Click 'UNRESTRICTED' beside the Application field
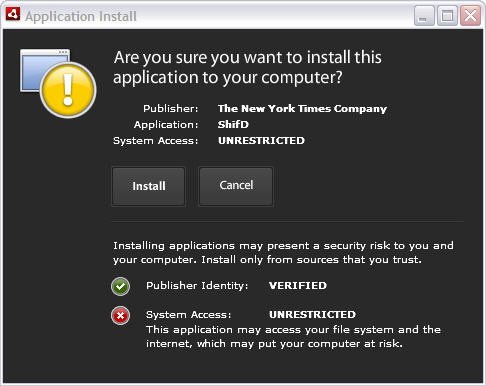This screenshot has height=386, width=486. click(x=261, y=140)
